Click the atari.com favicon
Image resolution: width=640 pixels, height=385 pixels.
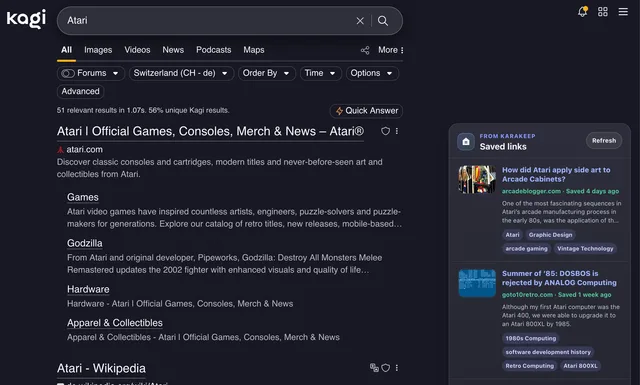coord(60,150)
